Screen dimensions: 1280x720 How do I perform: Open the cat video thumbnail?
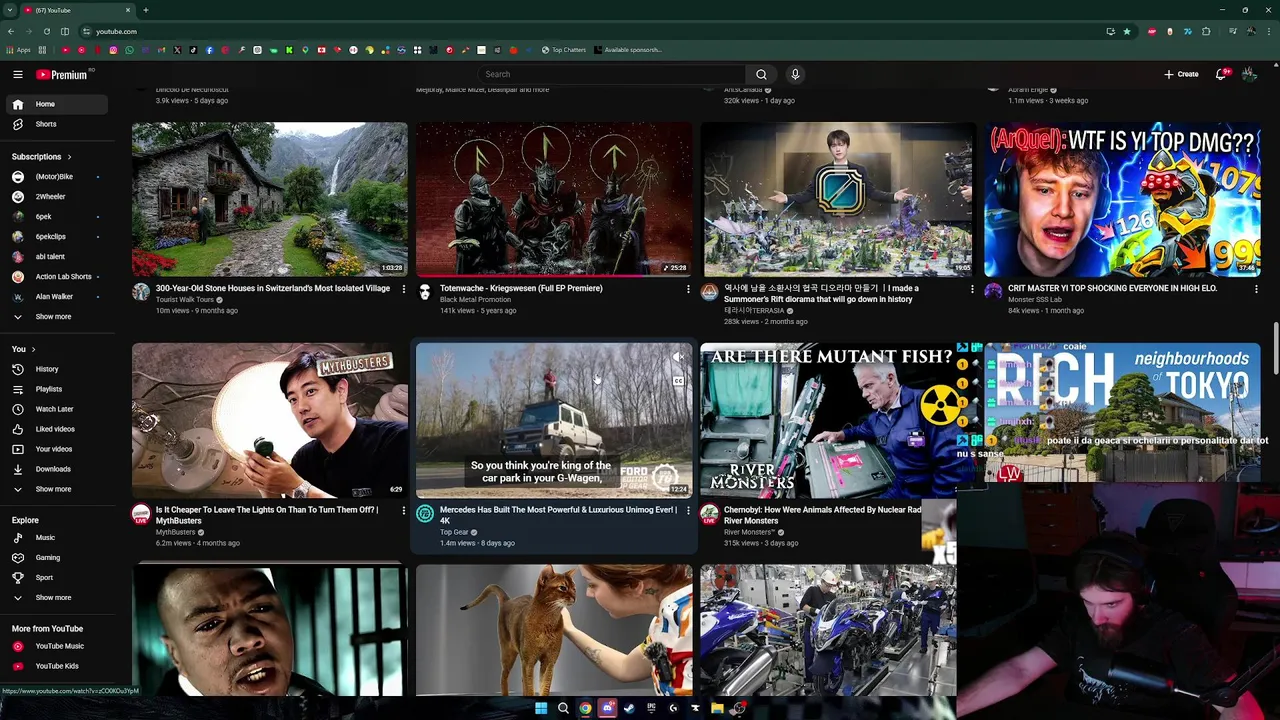553,630
